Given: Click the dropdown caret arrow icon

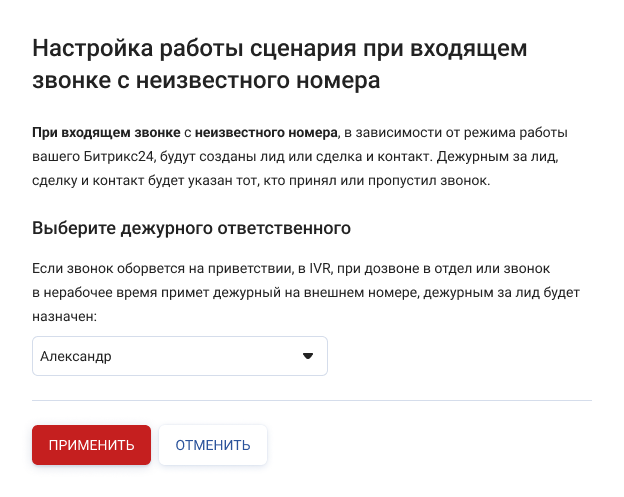Looking at the screenshot, I should coord(308,356).
